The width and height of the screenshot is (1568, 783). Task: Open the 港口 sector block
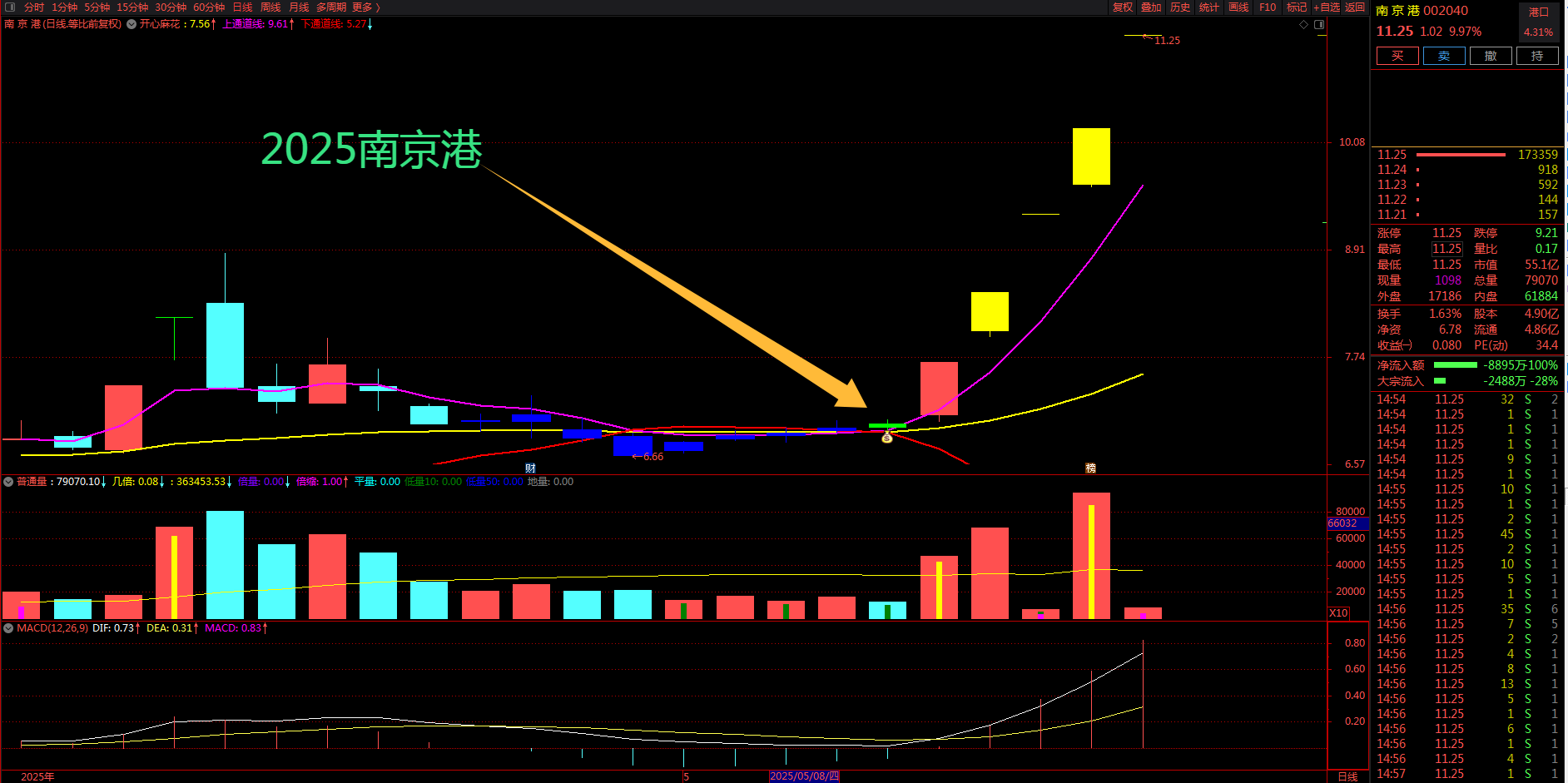point(1539,12)
